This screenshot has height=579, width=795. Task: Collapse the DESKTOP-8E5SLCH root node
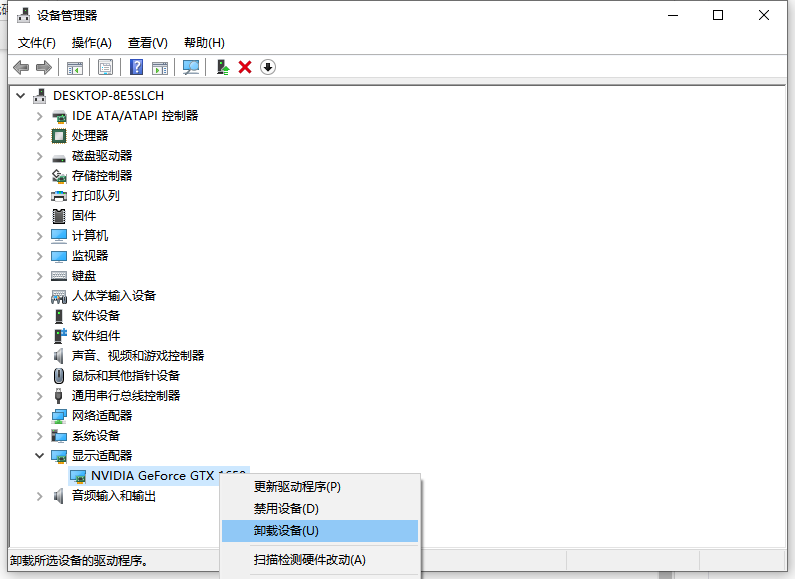pos(21,95)
